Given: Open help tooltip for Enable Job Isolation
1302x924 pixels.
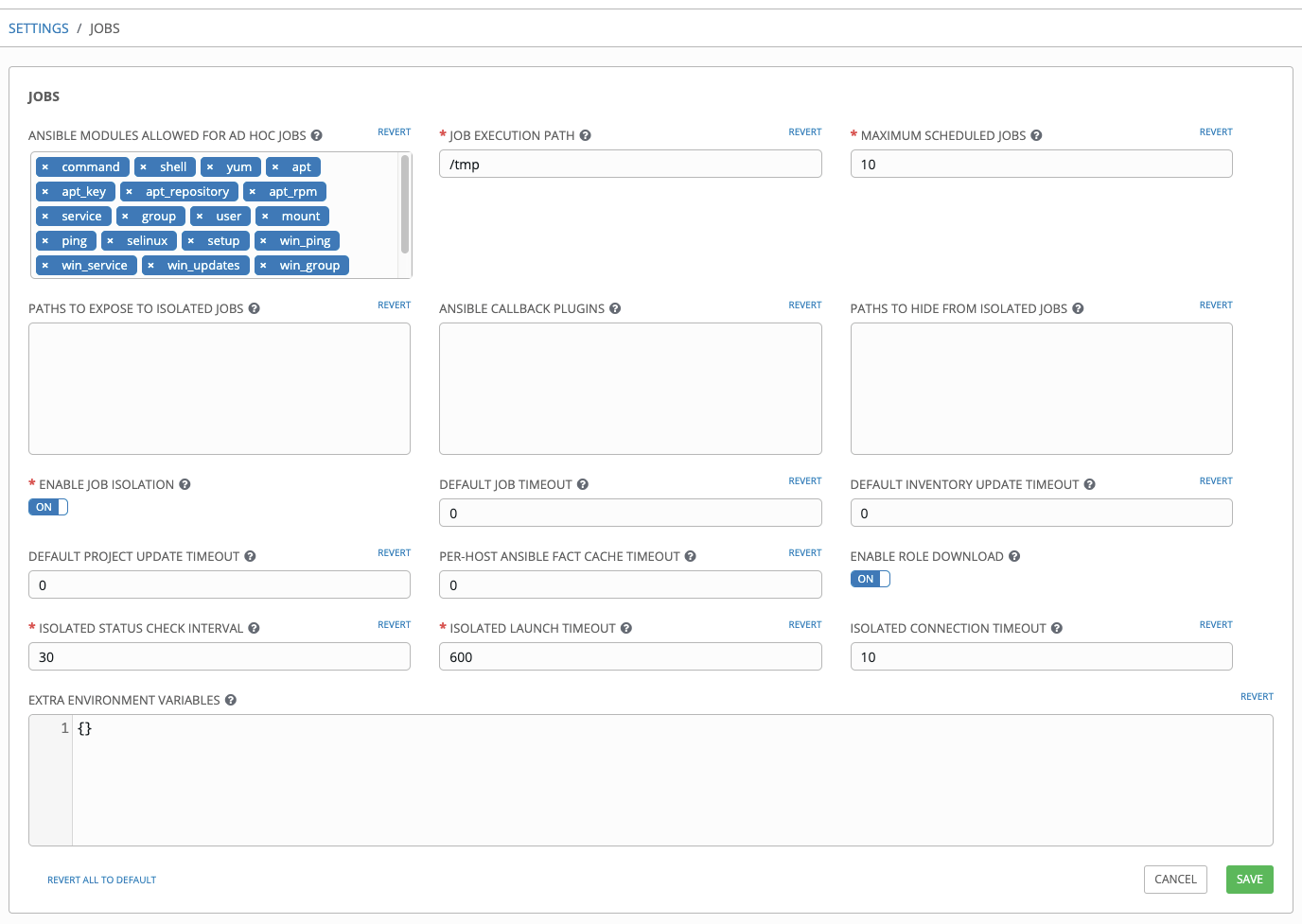Looking at the screenshot, I should [x=185, y=484].
